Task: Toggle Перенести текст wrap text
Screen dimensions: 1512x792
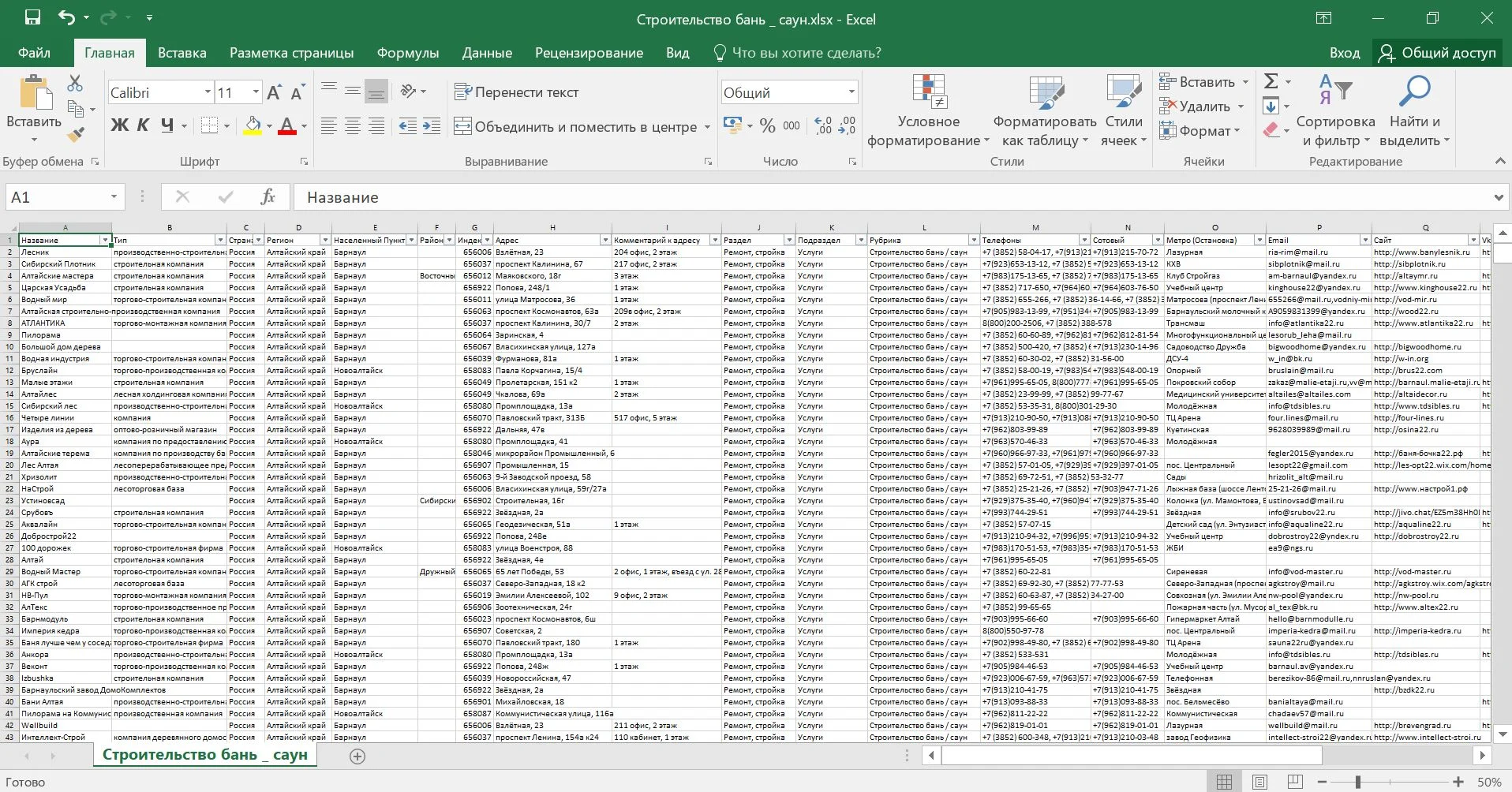Action: (x=517, y=92)
